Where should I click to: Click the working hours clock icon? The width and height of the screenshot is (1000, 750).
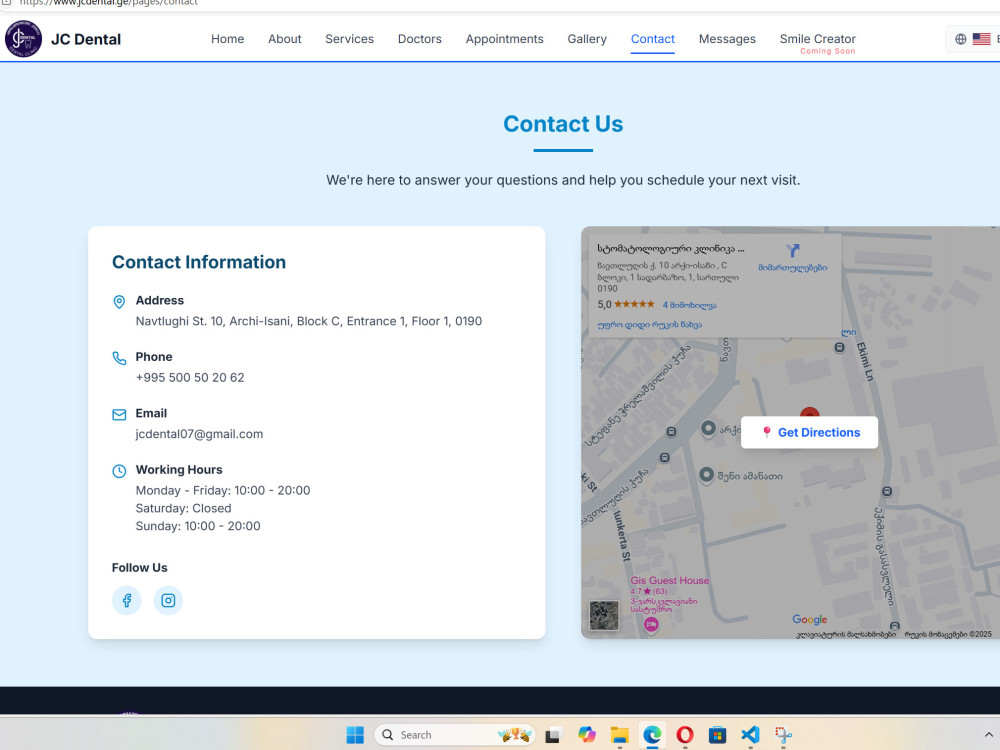(x=119, y=471)
